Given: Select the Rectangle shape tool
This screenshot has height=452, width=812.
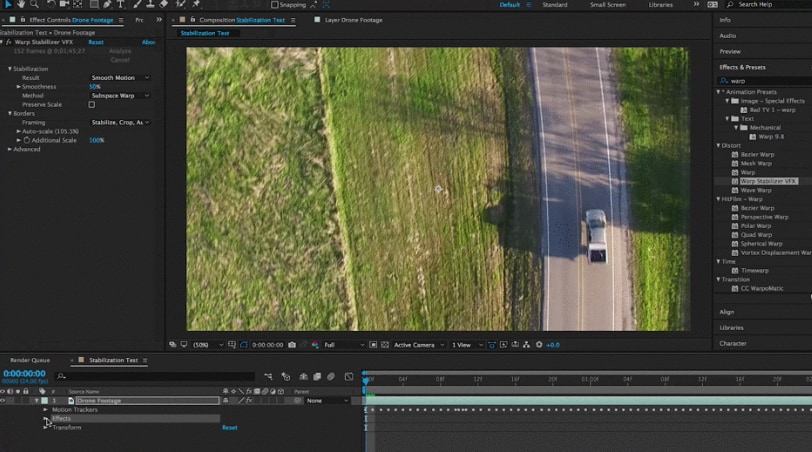Looking at the screenshot, I should tap(94, 4).
